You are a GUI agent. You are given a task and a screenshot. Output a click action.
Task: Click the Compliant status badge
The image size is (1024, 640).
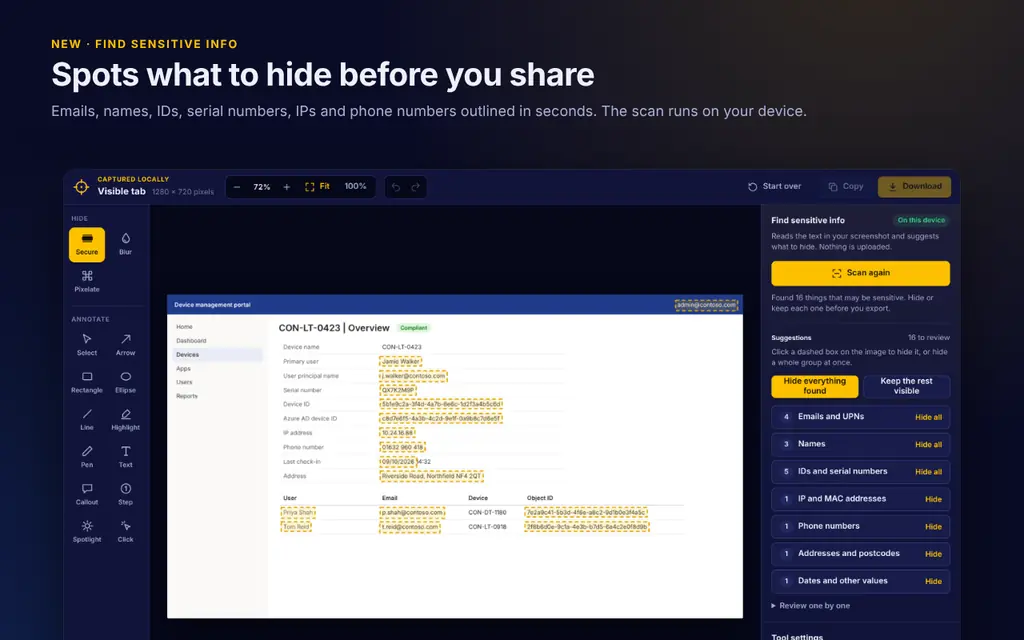coord(413,328)
